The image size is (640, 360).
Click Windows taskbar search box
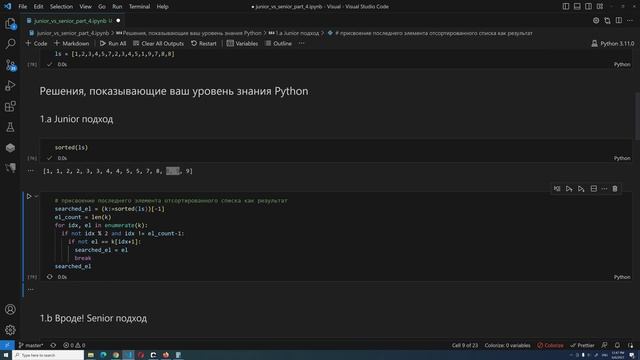[48, 355]
